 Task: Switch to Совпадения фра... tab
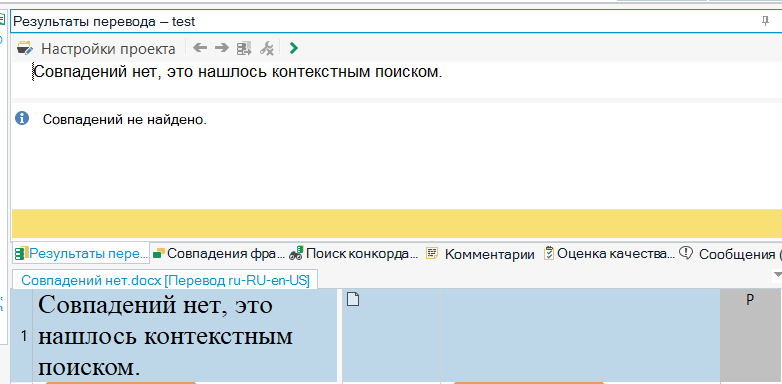click(218, 253)
